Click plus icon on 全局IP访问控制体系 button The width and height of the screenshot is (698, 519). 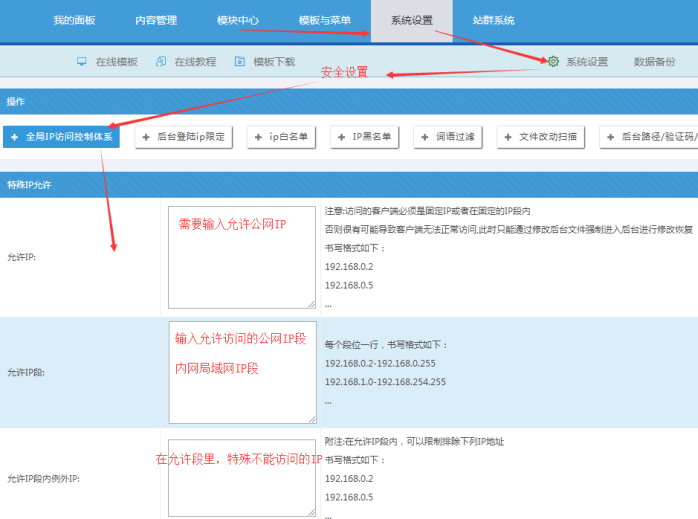pyautogui.click(x=15, y=137)
